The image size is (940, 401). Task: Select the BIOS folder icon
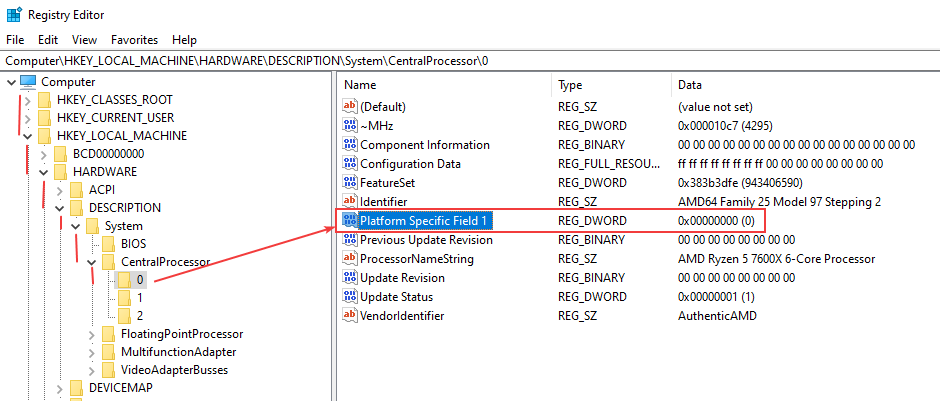pos(109,244)
